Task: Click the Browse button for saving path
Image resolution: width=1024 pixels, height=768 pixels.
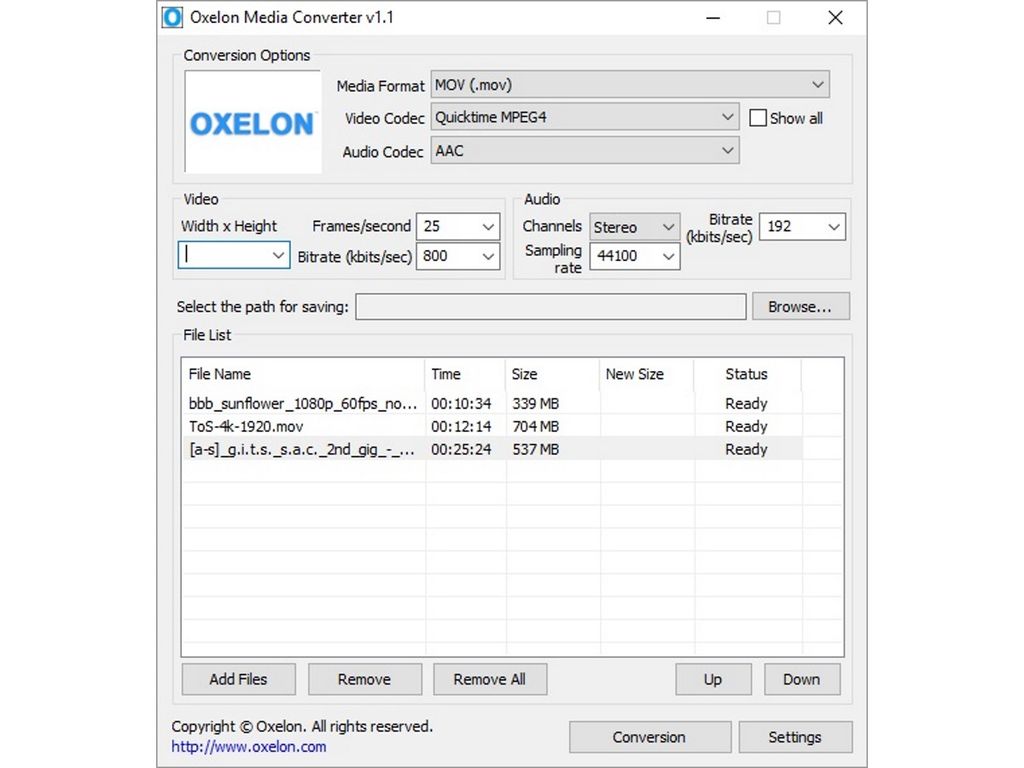Action: click(x=800, y=306)
